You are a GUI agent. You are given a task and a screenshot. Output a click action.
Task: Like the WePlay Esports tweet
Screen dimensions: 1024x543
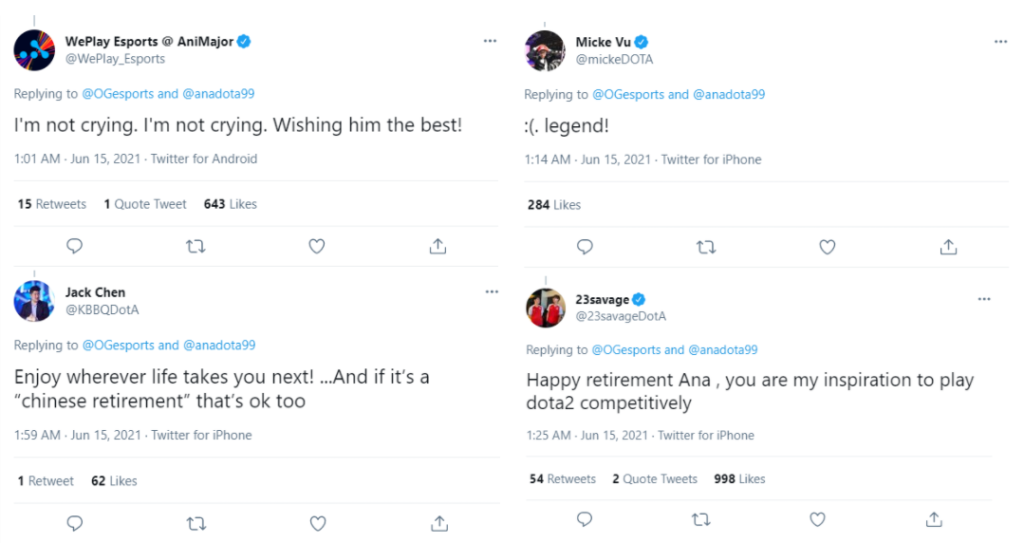tap(317, 246)
